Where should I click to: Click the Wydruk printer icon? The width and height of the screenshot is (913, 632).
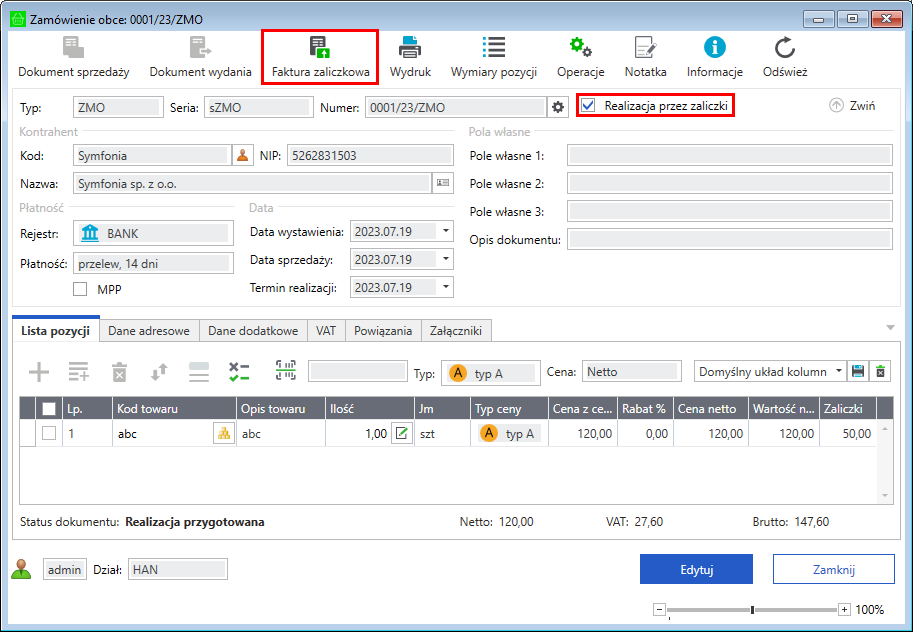coord(410,47)
